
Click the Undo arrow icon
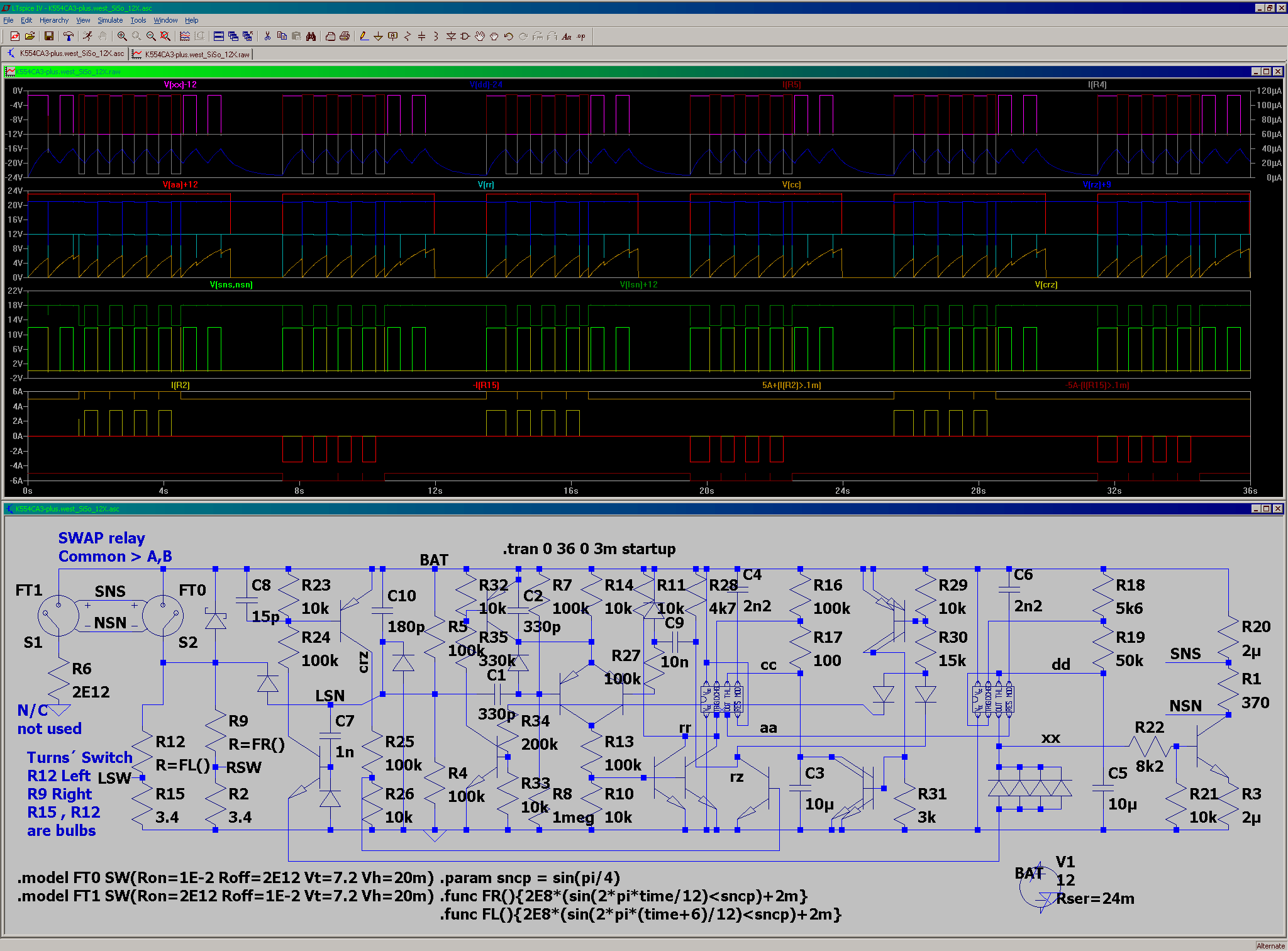(x=509, y=36)
